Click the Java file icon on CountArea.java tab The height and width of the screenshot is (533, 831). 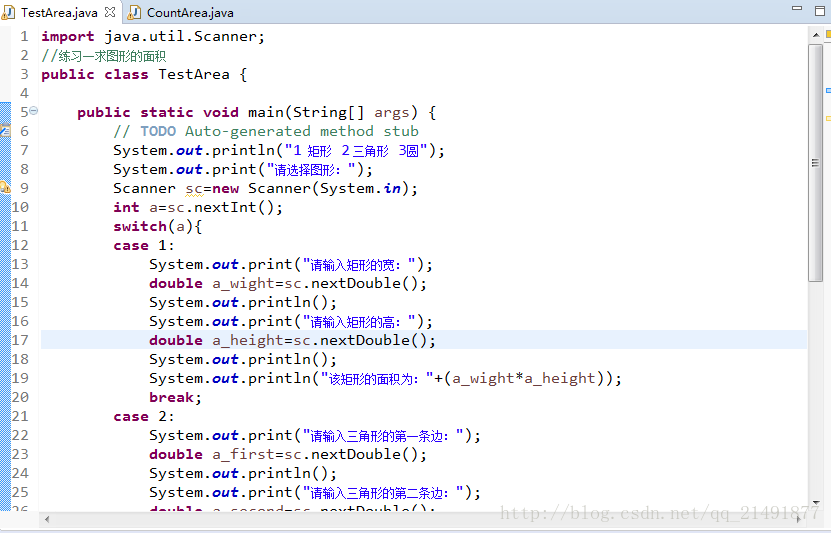135,12
